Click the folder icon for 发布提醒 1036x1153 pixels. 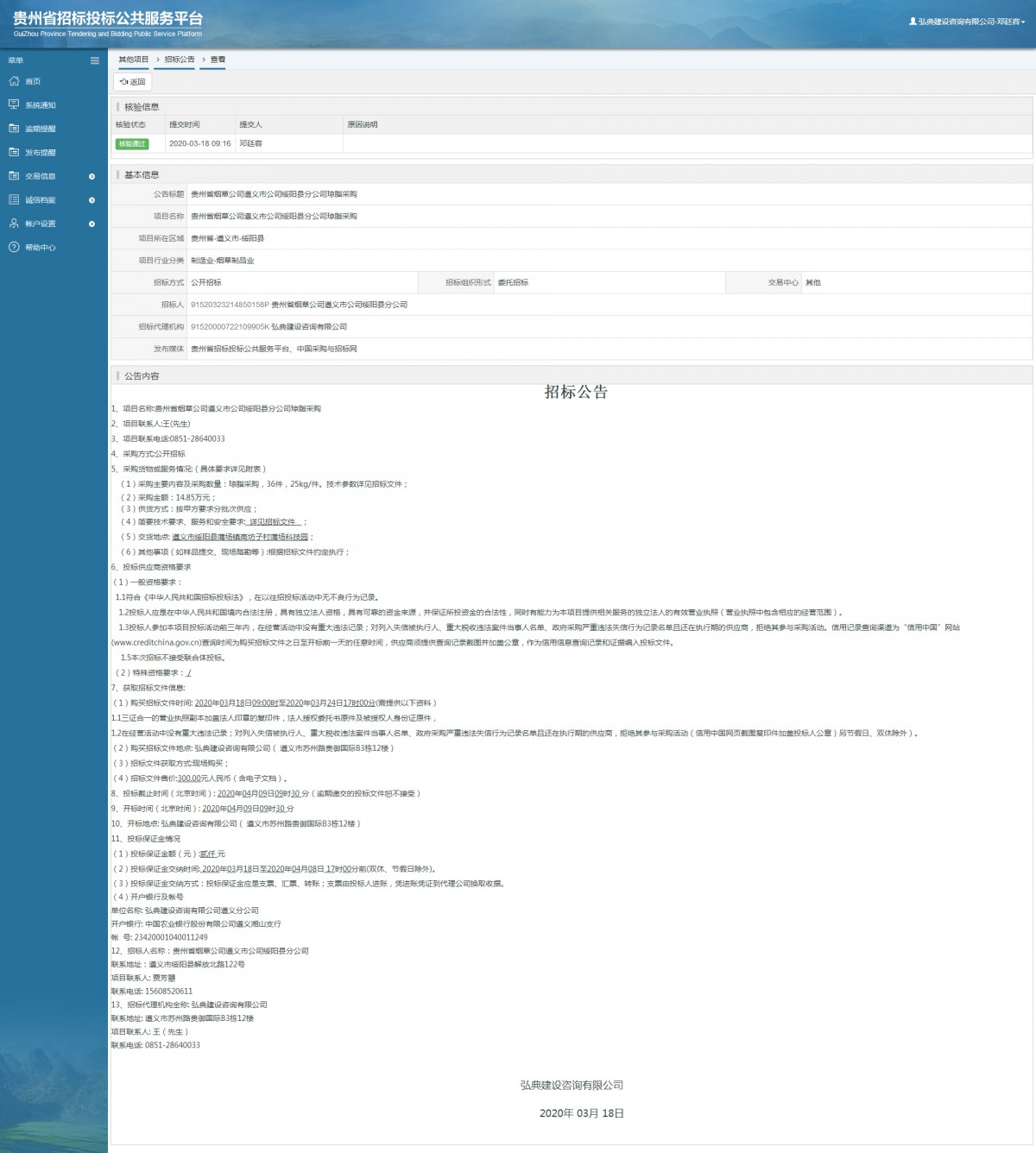[14, 152]
